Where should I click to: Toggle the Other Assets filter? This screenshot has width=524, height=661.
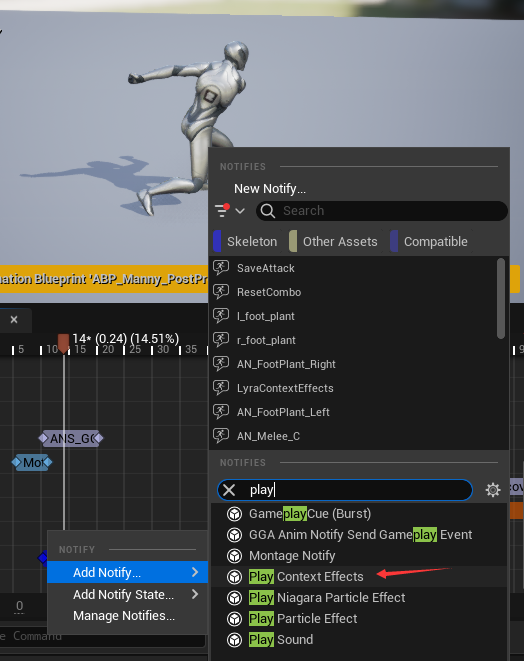point(334,242)
